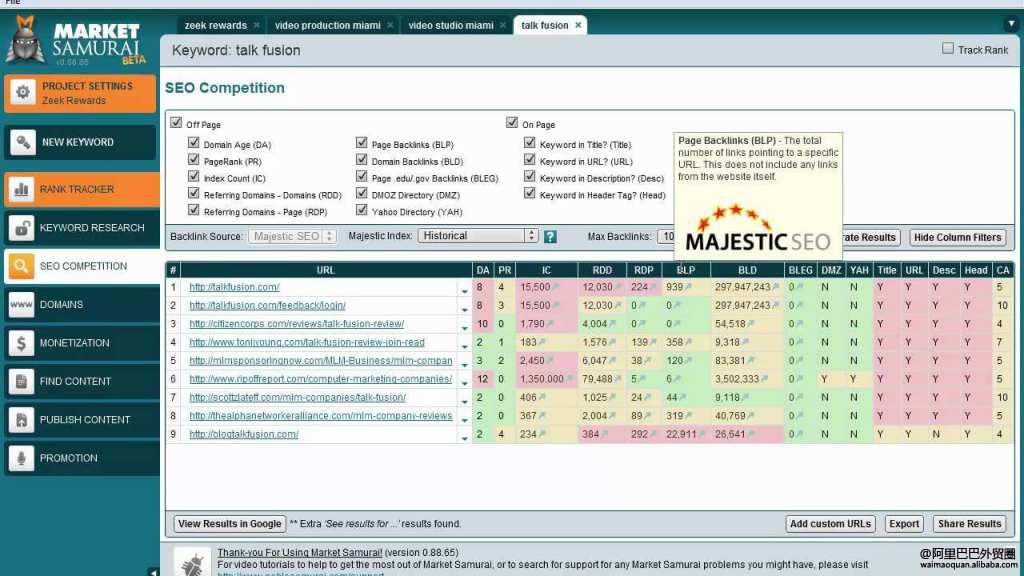Image resolution: width=1024 pixels, height=576 pixels.
Task: Sort the table by BLD column header
Action: pos(747,270)
